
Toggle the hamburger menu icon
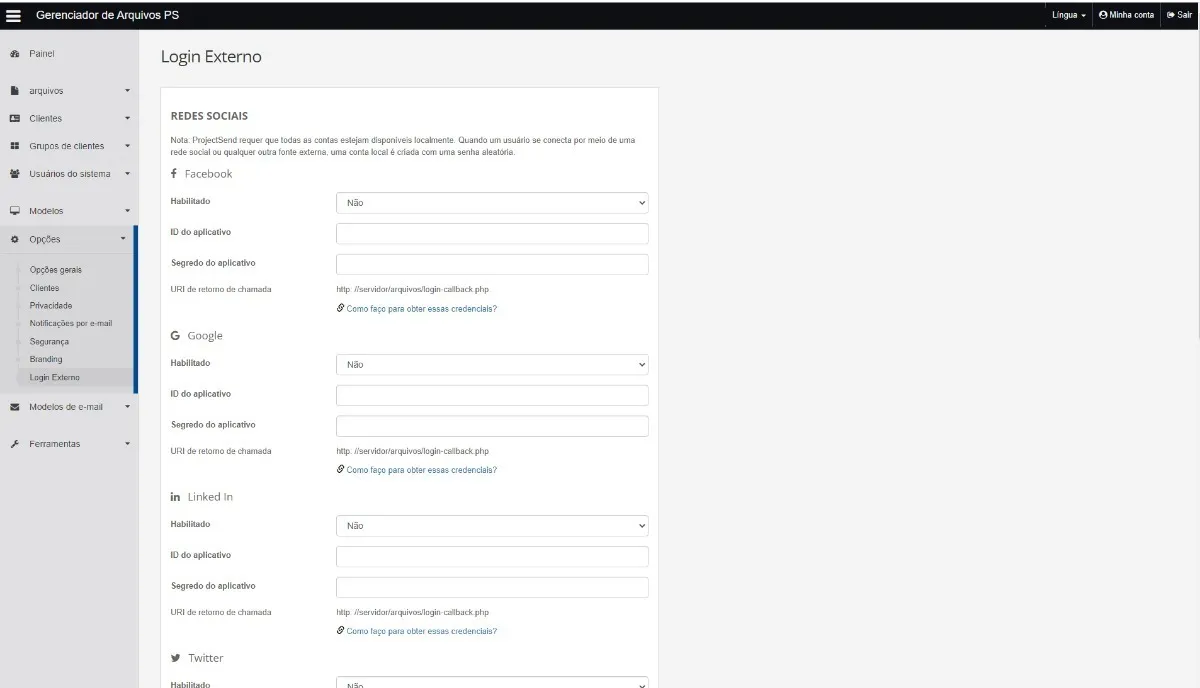coord(14,15)
